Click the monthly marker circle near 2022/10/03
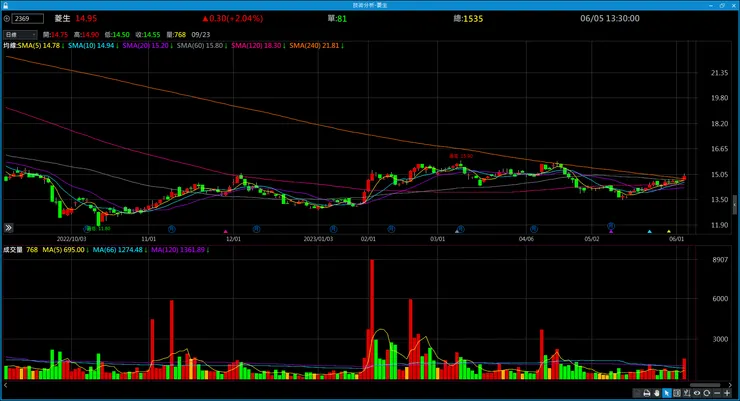The width and height of the screenshot is (740, 401). coord(87,229)
